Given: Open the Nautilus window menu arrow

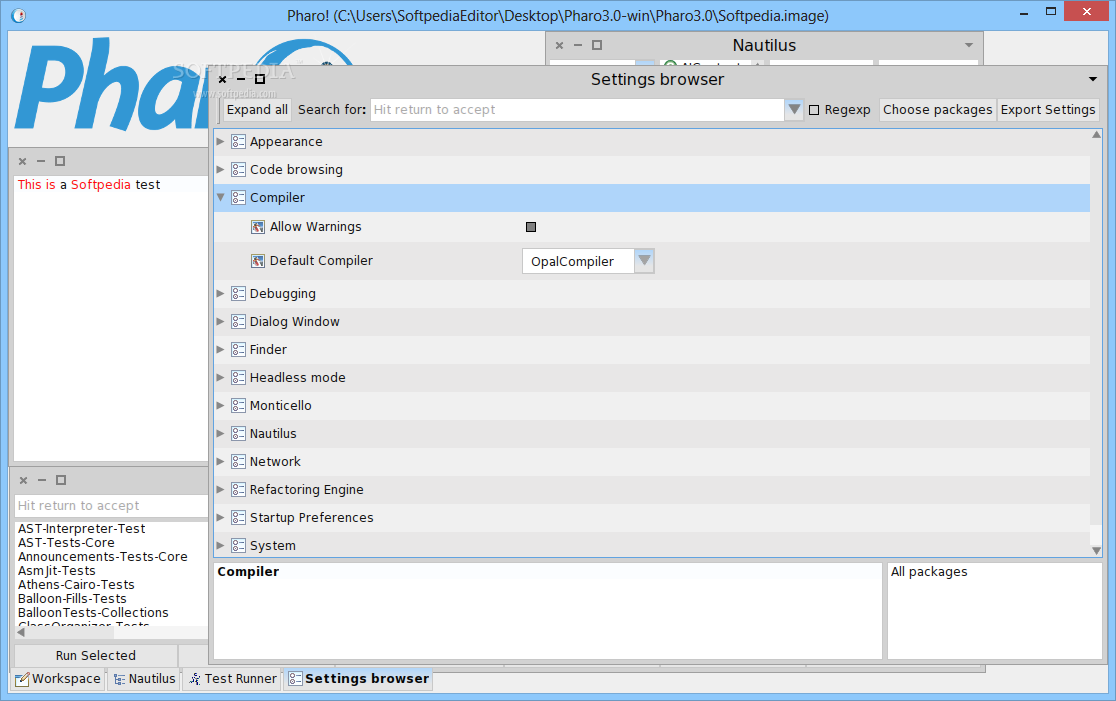Looking at the screenshot, I should (x=969, y=45).
